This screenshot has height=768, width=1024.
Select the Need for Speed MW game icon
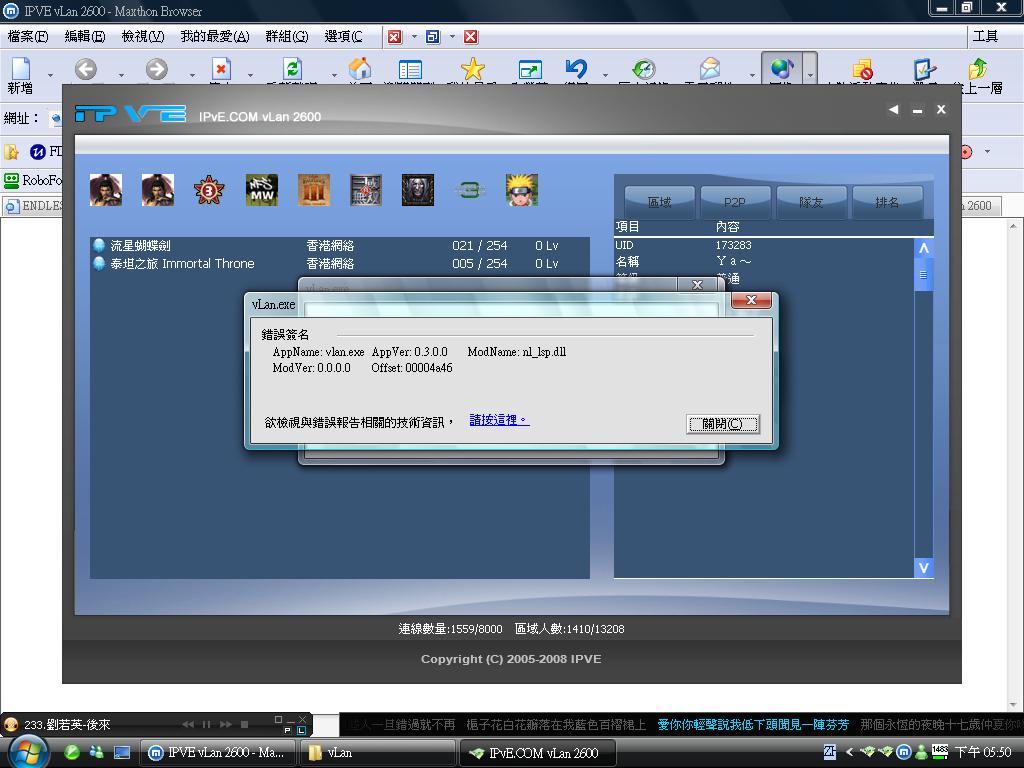pos(262,190)
